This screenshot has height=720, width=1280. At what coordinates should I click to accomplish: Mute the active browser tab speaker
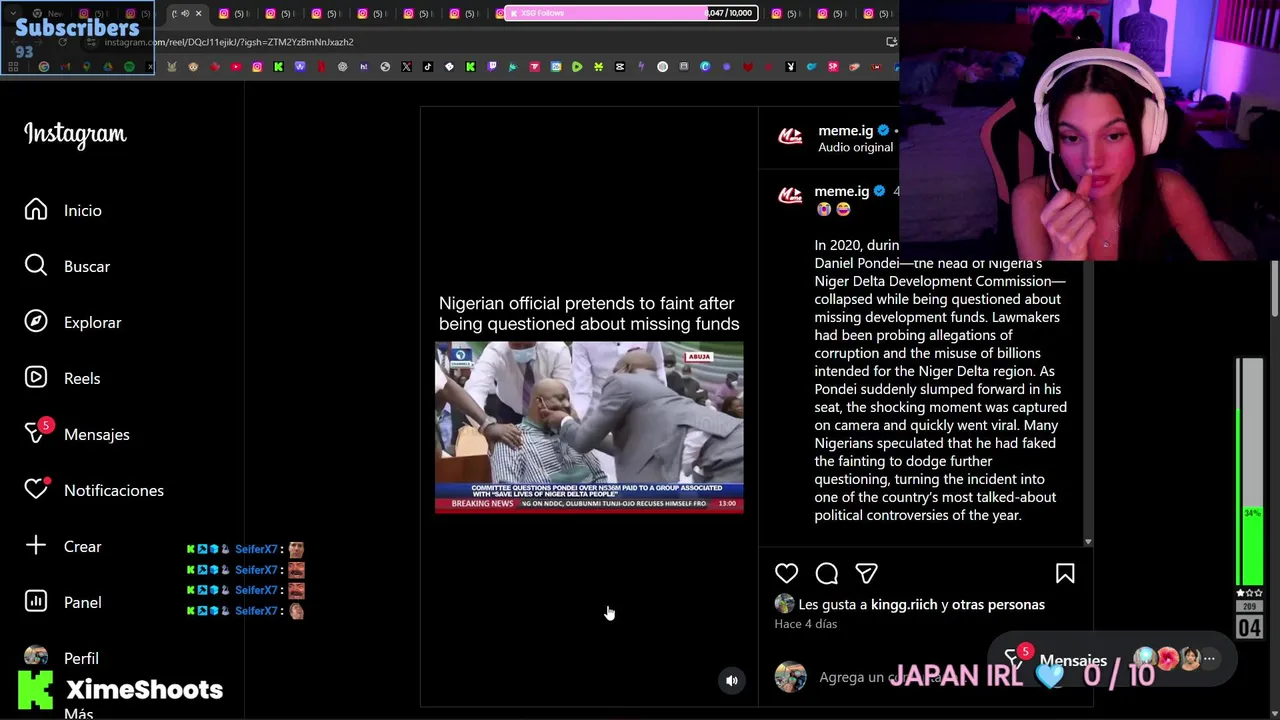tap(185, 13)
